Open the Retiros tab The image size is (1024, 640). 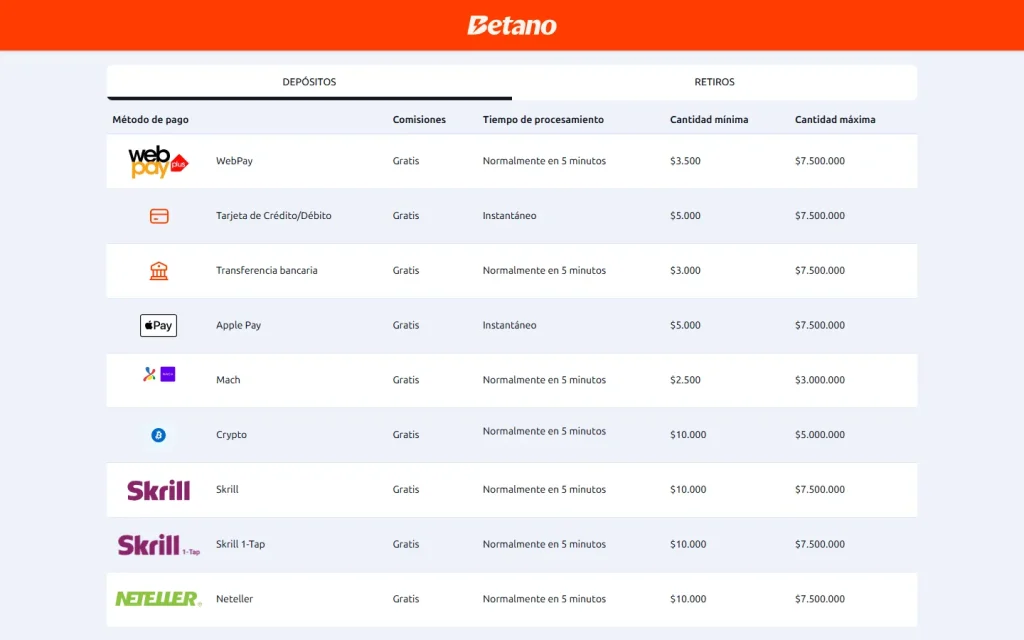tap(714, 82)
